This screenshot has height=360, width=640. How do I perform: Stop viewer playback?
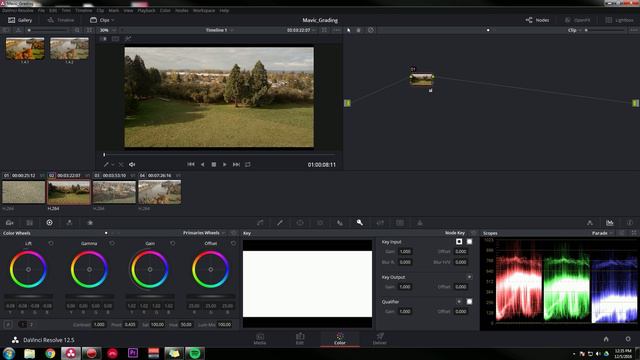click(213, 164)
